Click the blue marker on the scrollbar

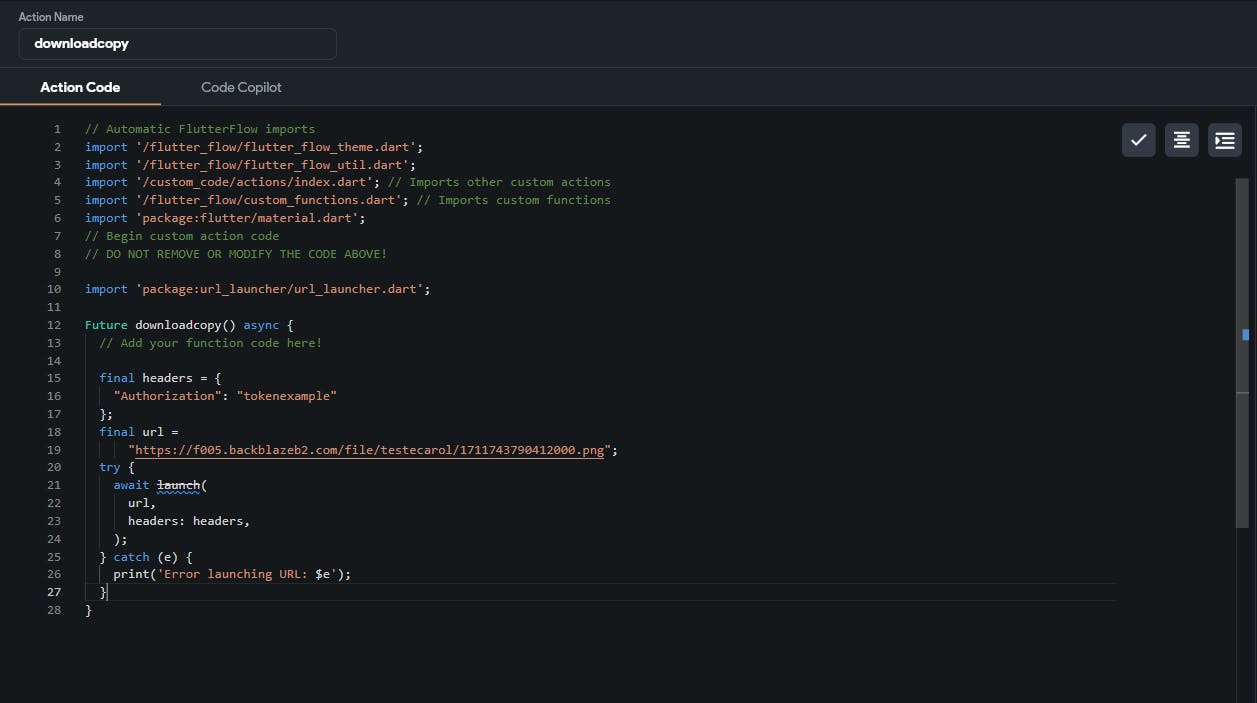click(1245, 335)
